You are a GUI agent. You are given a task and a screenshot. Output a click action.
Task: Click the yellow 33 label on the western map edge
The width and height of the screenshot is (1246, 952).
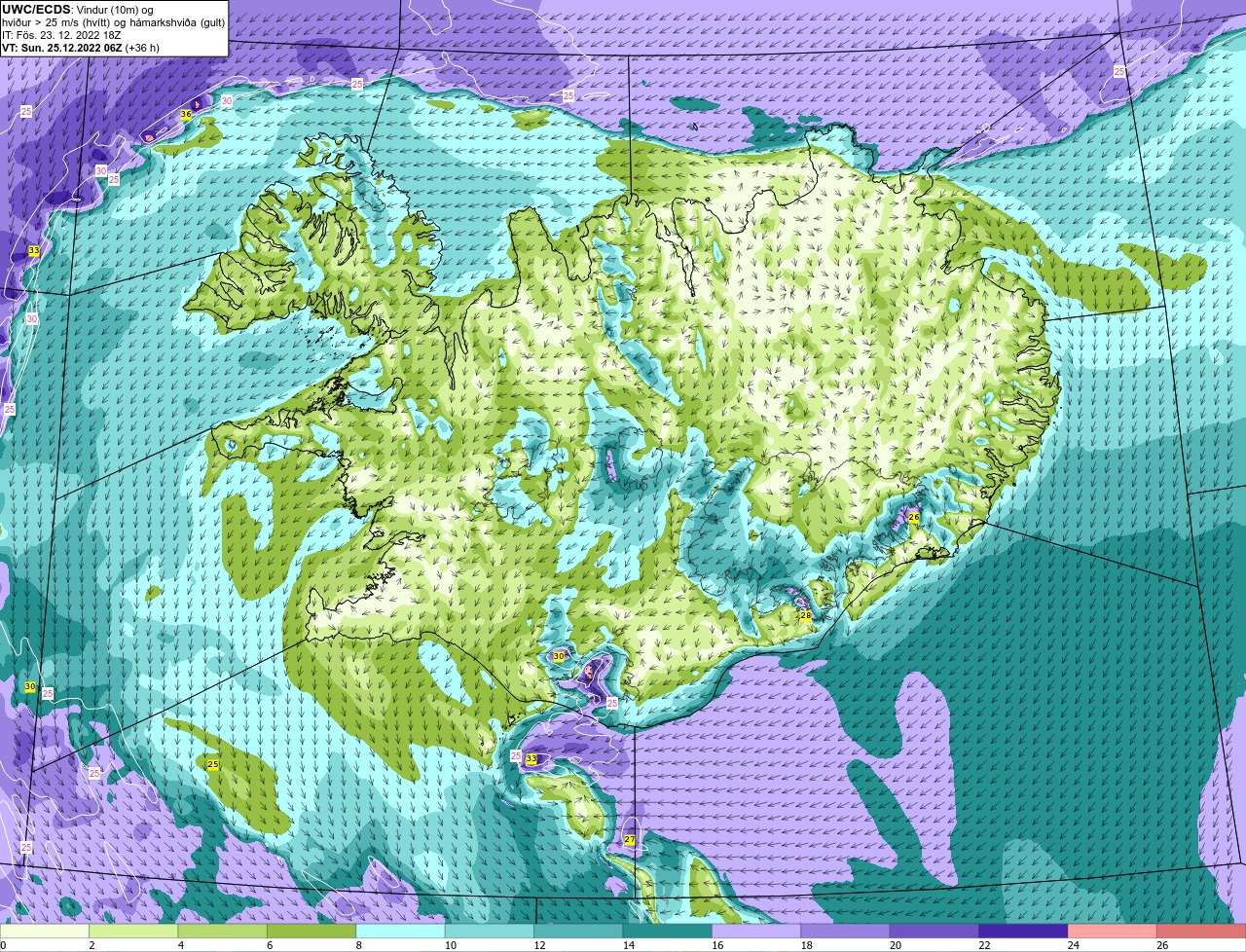[33, 250]
